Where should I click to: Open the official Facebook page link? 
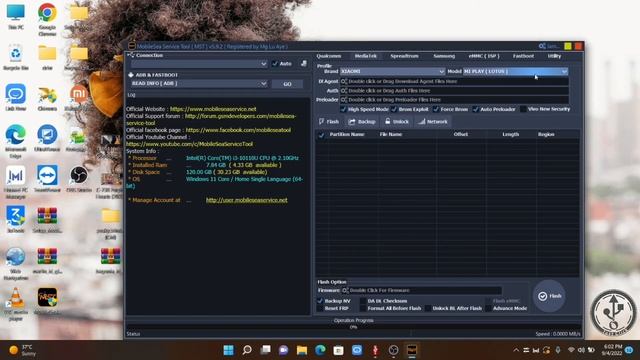(x=238, y=130)
